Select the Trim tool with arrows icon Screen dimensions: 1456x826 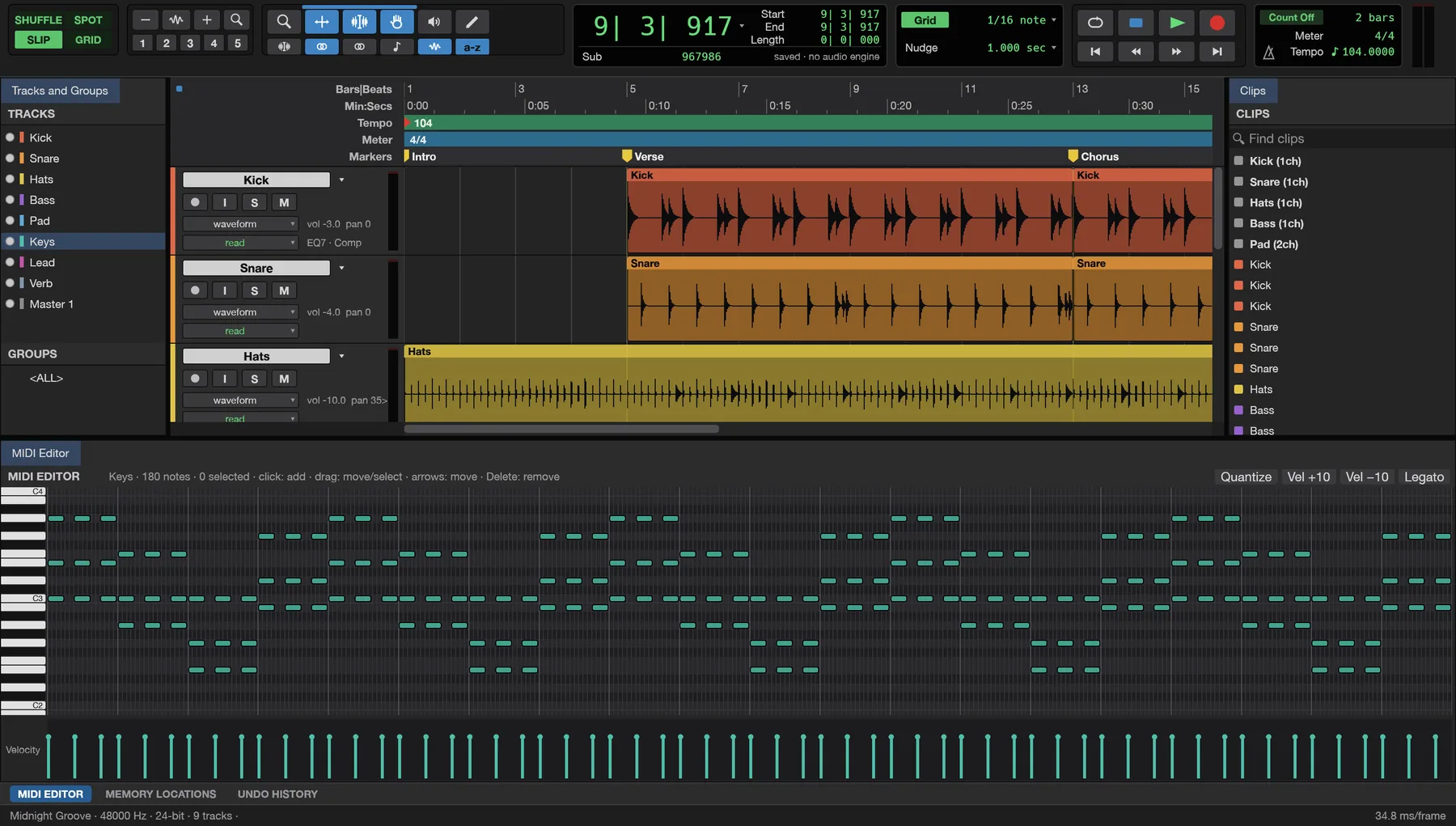322,22
